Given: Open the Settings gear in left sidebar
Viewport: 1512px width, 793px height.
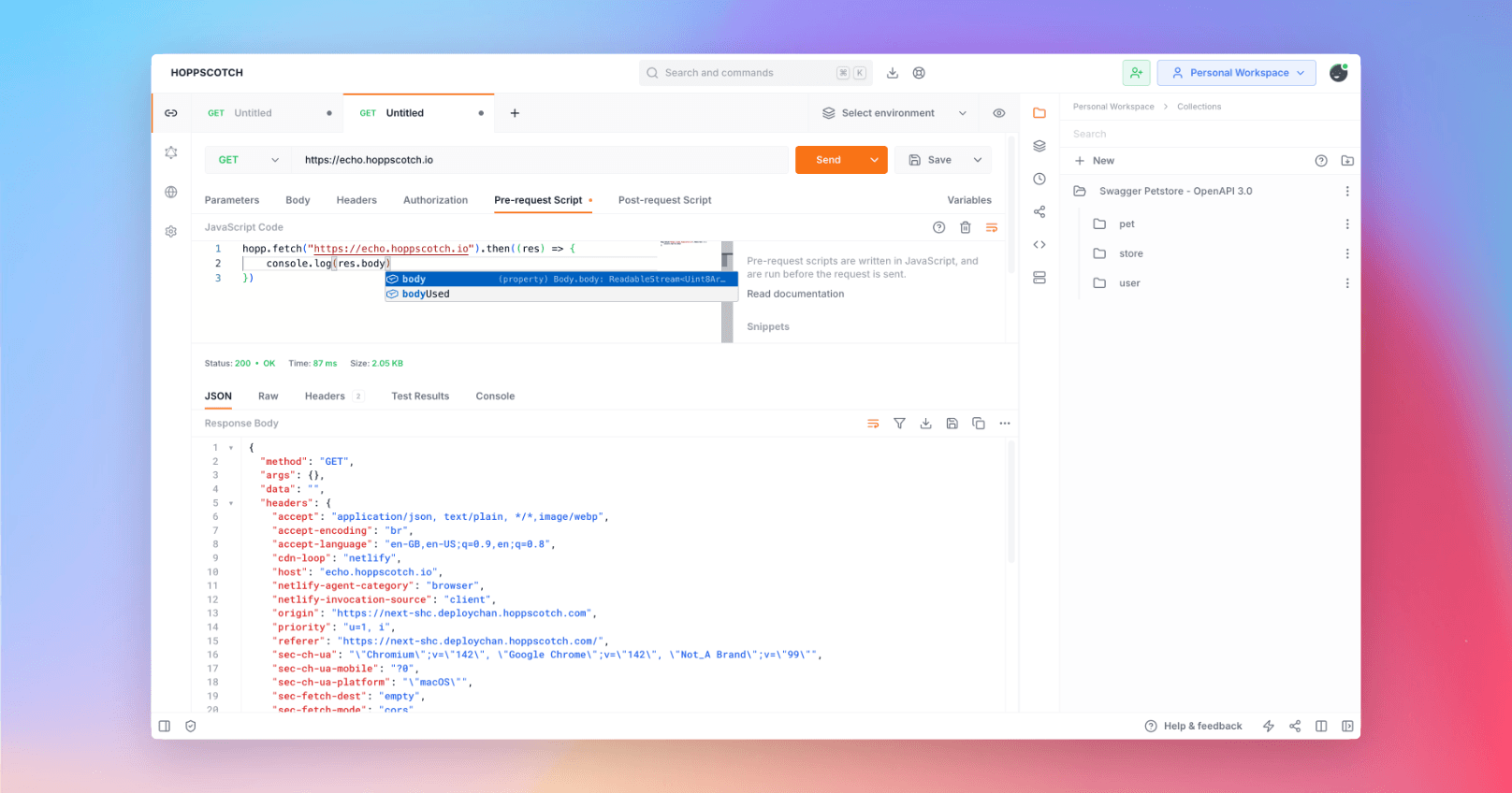Looking at the screenshot, I should point(171,231).
